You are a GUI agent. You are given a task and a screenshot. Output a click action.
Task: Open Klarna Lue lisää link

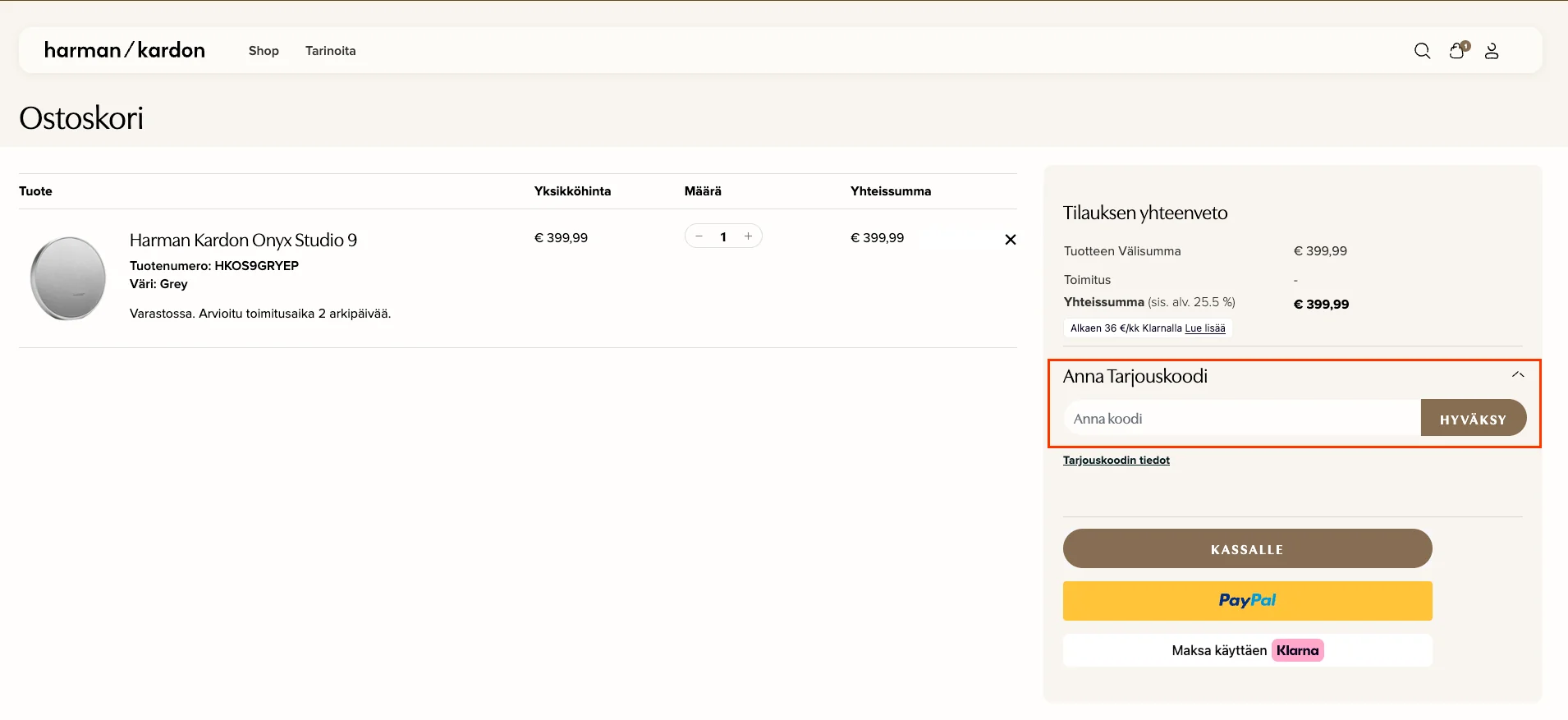(x=1205, y=328)
